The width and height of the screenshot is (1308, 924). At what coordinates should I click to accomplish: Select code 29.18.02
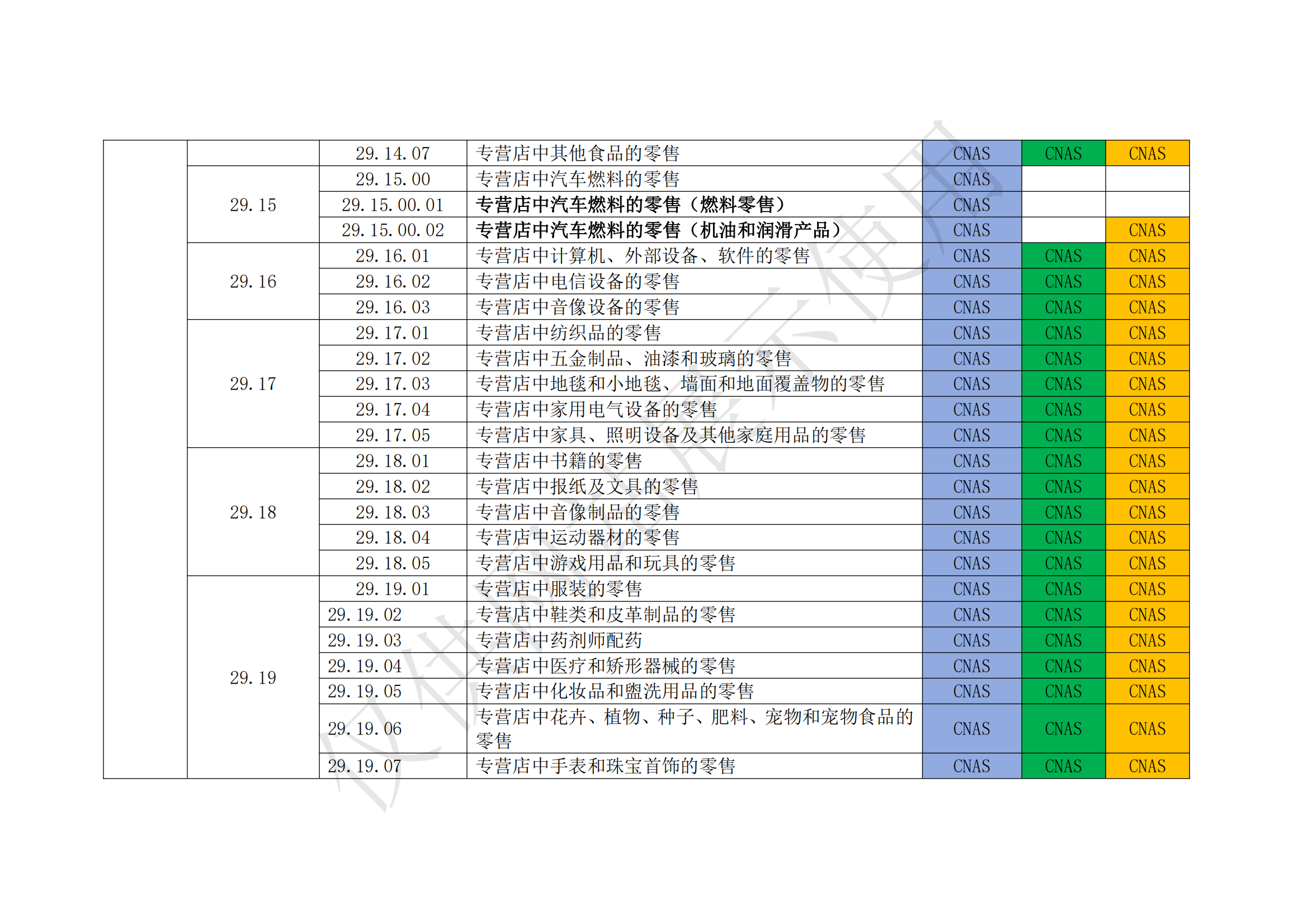(x=393, y=486)
